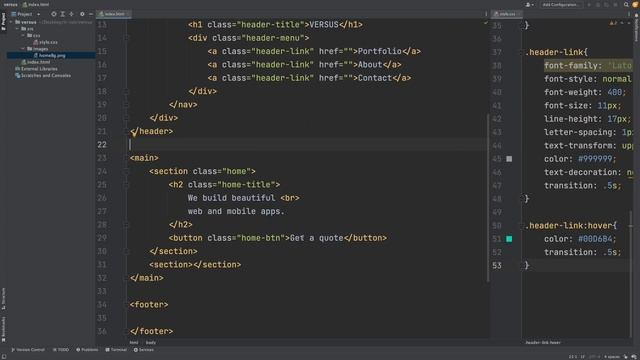Click the fold marker at line 24 section tag
The width and height of the screenshot is (640, 360).
pos(127,171)
